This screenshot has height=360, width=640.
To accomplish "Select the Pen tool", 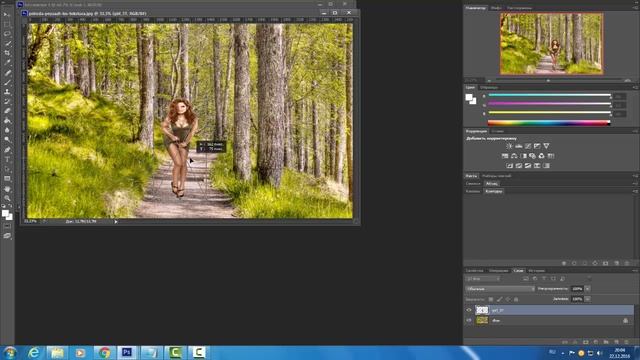I will point(7,150).
